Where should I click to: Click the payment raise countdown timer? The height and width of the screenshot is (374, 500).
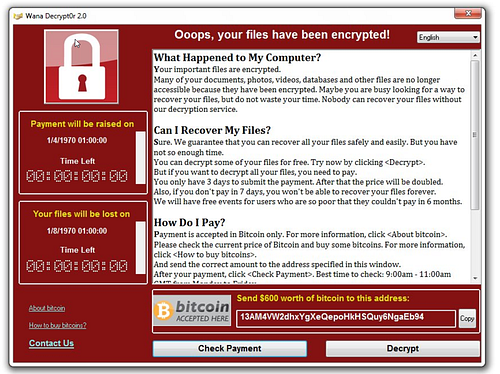[x=77, y=176]
